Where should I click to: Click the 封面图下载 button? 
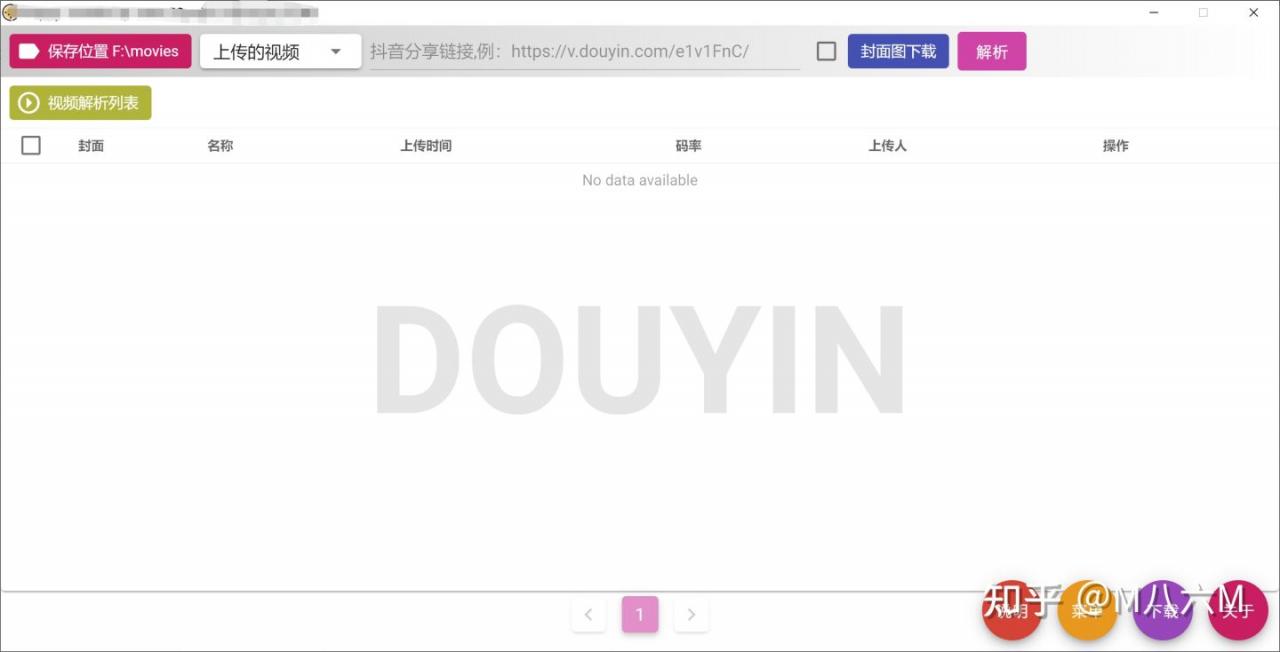tap(898, 51)
